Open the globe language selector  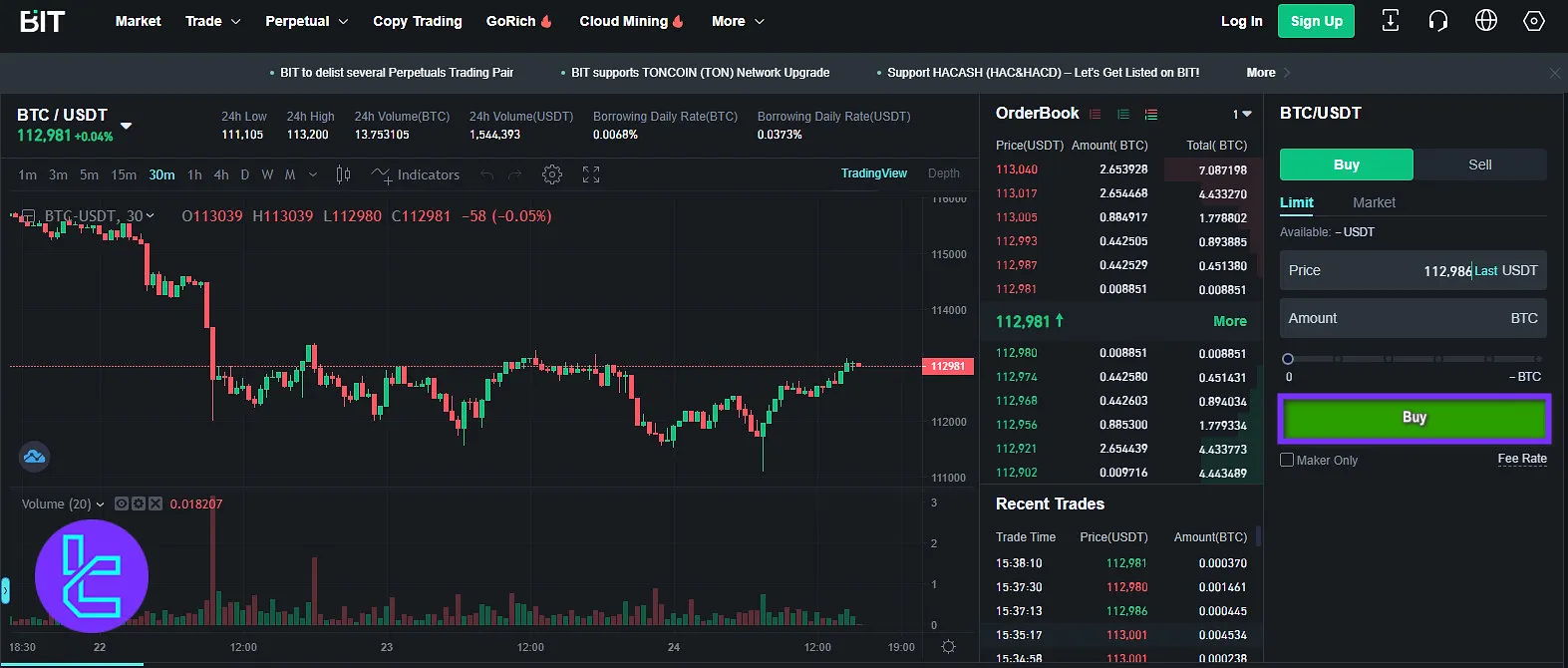(1485, 21)
